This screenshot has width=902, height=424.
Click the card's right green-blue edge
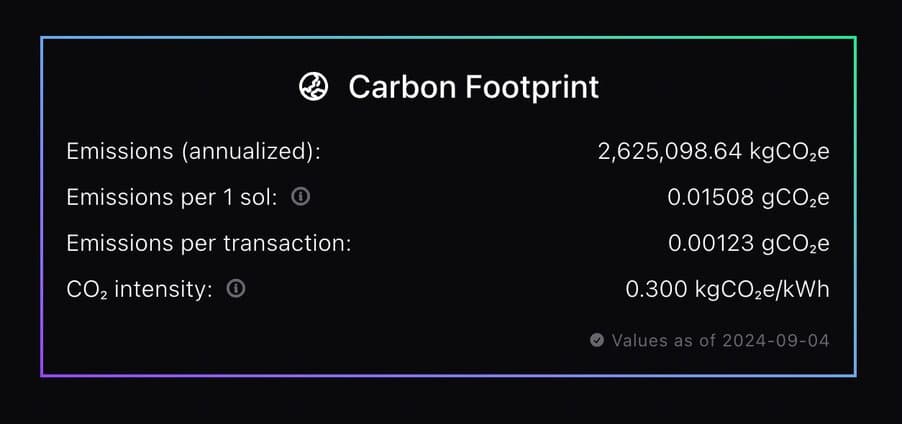(x=855, y=207)
